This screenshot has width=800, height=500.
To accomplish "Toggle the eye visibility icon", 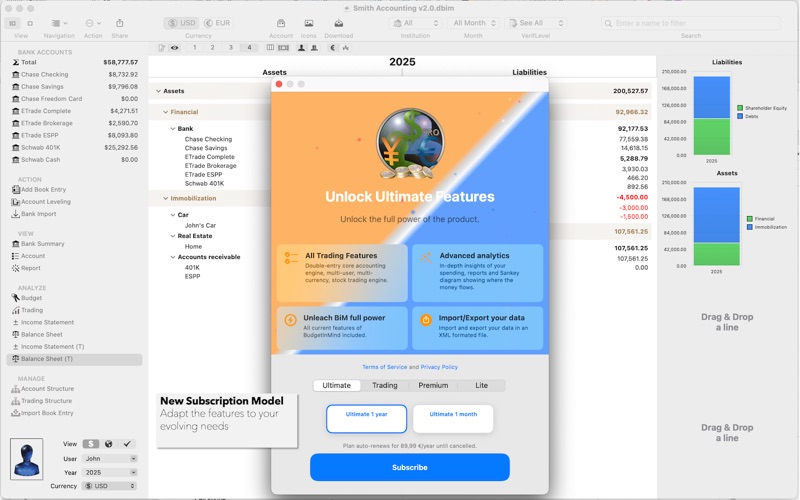I will pyautogui.click(x=174, y=47).
